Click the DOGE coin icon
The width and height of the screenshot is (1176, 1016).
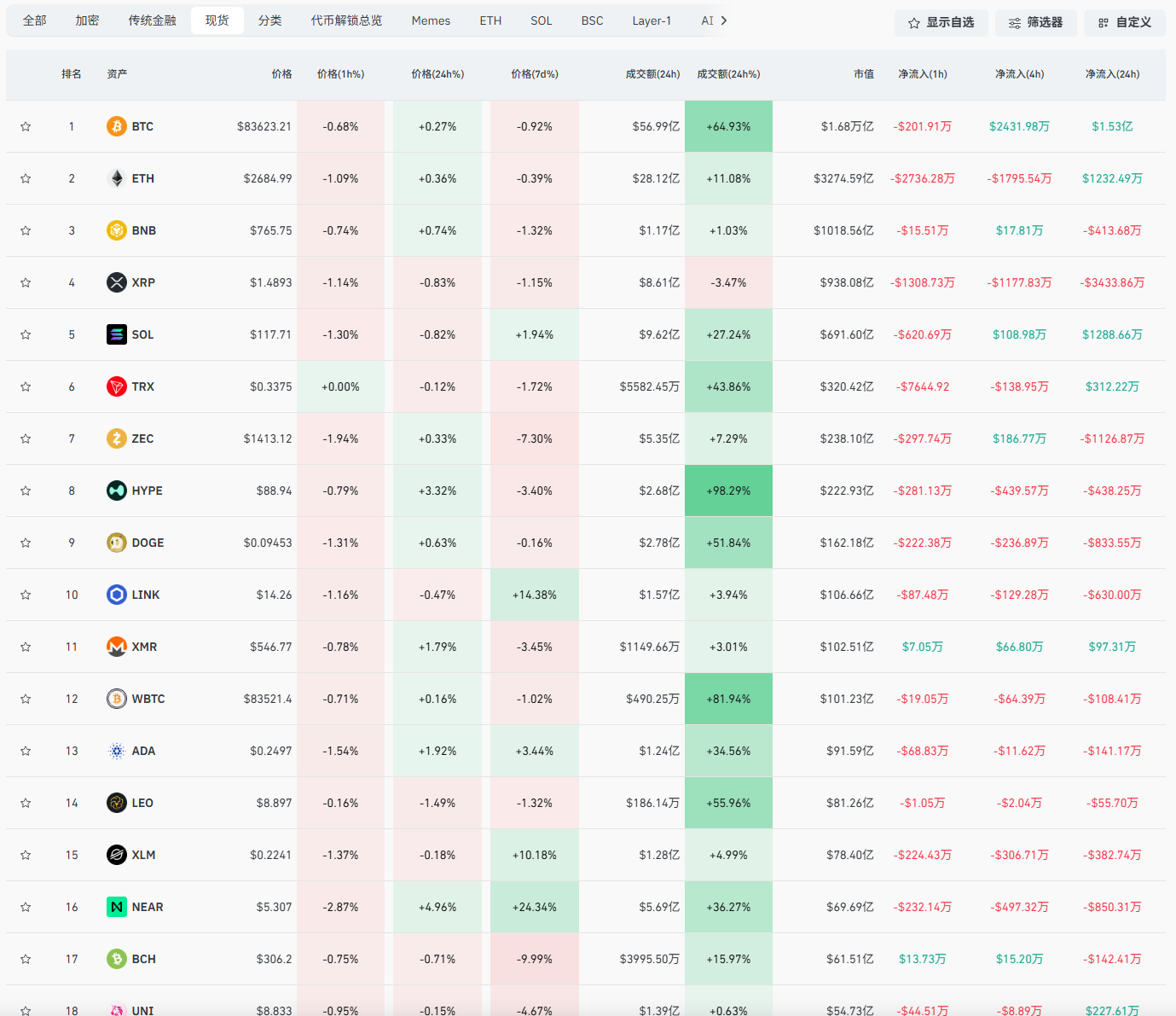tap(117, 543)
